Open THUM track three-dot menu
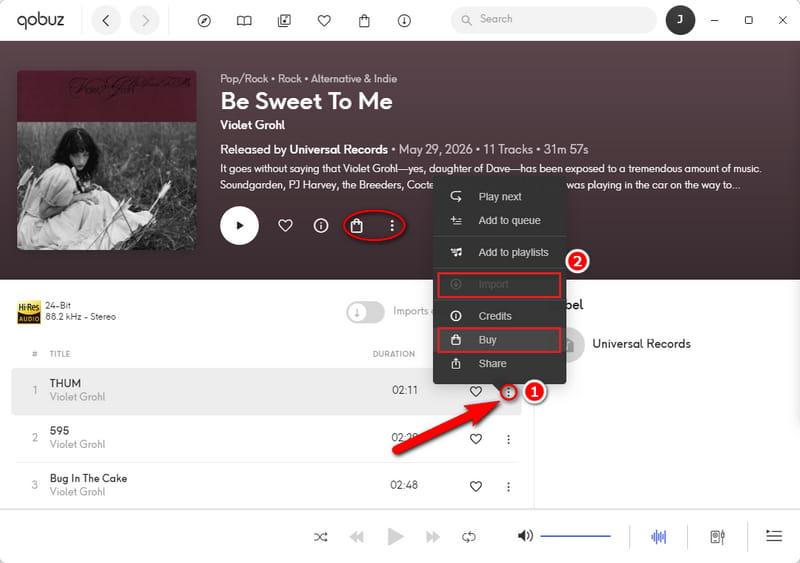800x563 pixels. click(x=508, y=392)
